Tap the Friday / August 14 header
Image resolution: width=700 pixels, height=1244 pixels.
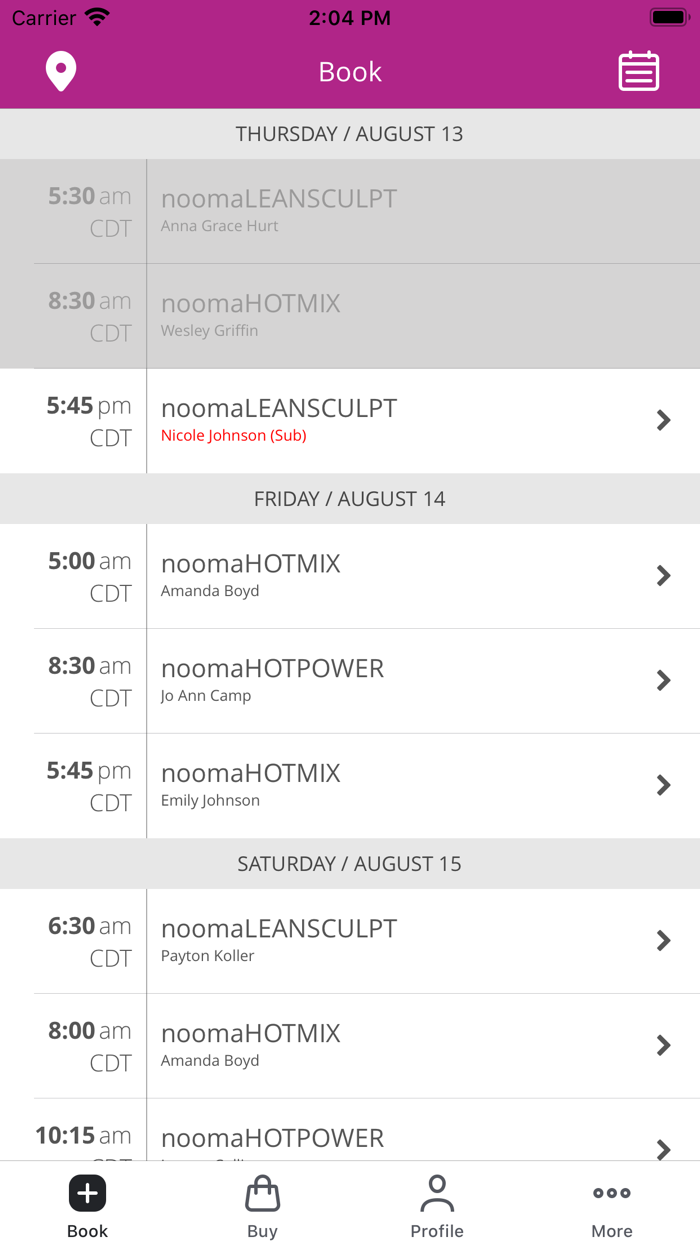pyautogui.click(x=350, y=499)
